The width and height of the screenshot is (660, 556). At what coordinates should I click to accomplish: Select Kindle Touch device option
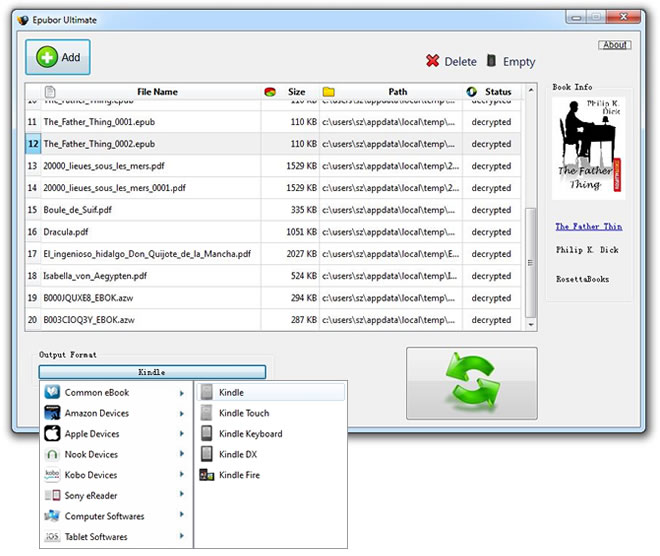point(244,414)
